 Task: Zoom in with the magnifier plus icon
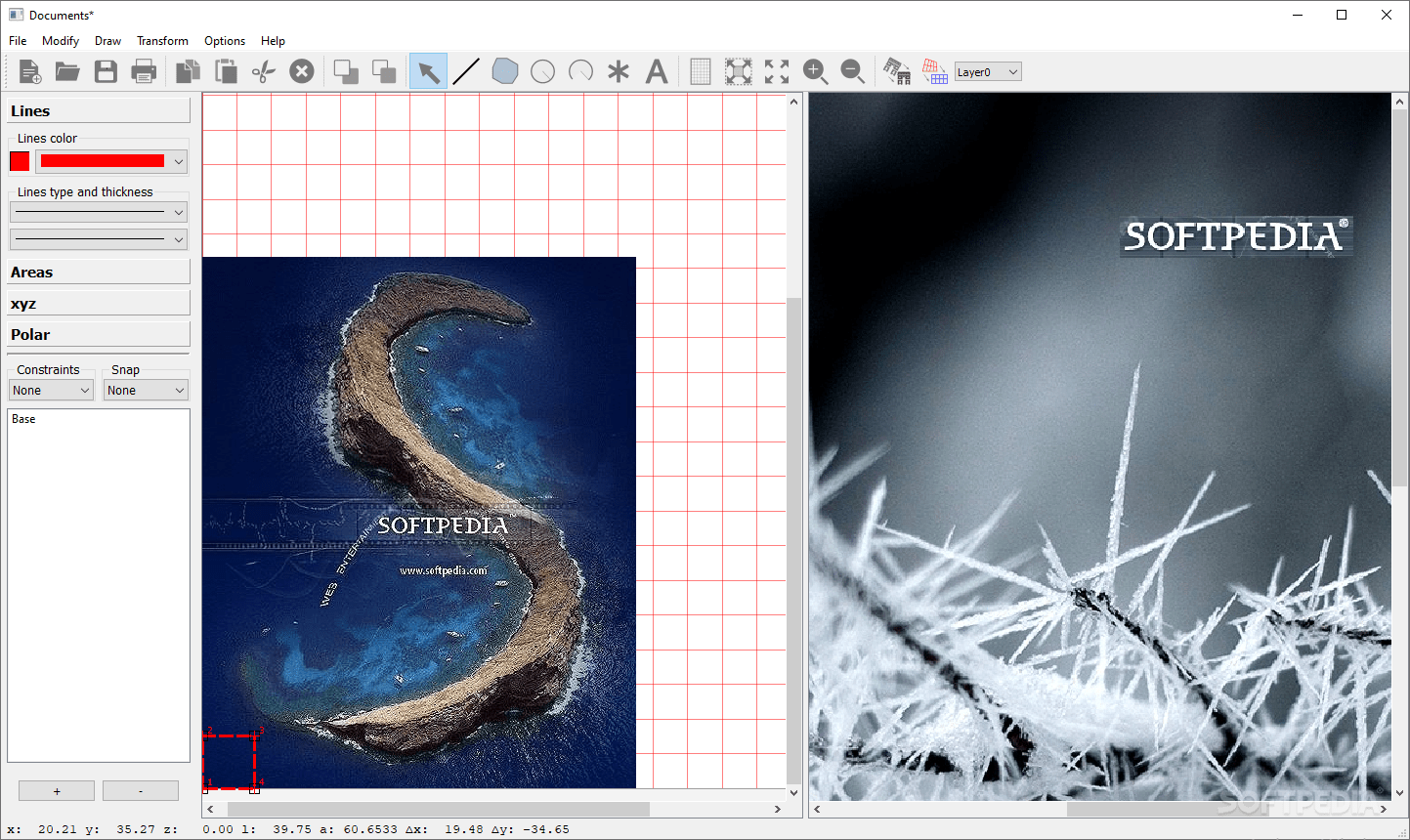coord(815,71)
